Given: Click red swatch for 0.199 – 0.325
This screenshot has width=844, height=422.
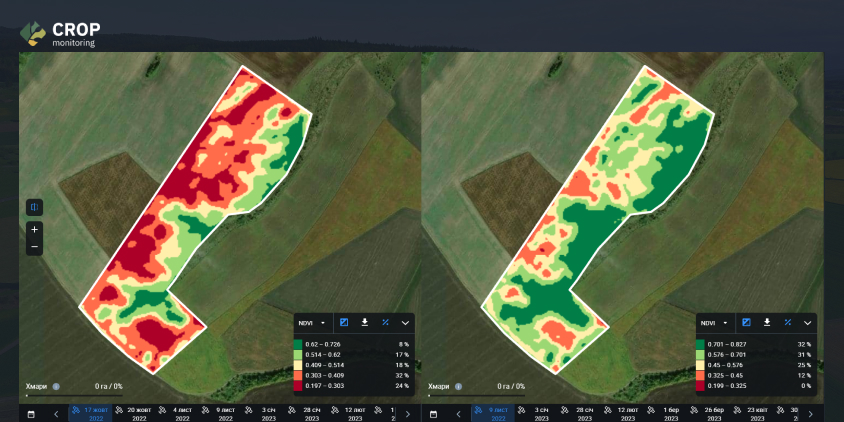Looking at the screenshot, I should pos(700,386).
